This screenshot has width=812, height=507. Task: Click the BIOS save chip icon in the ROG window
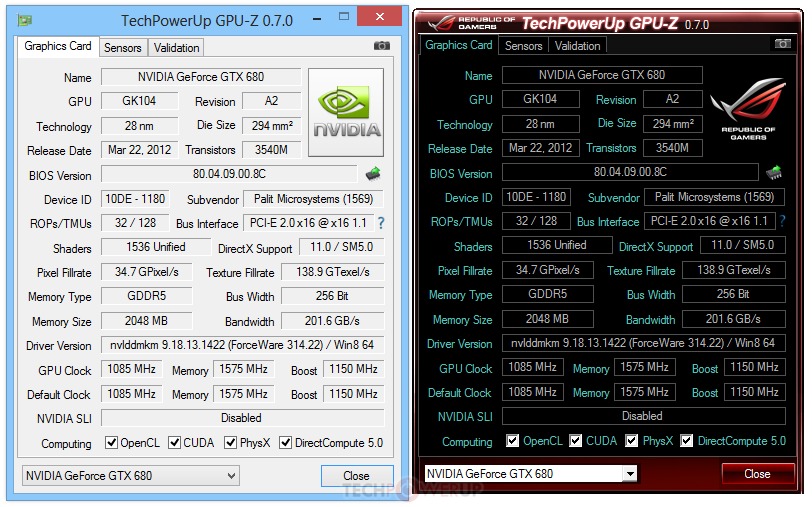tap(773, 173)
